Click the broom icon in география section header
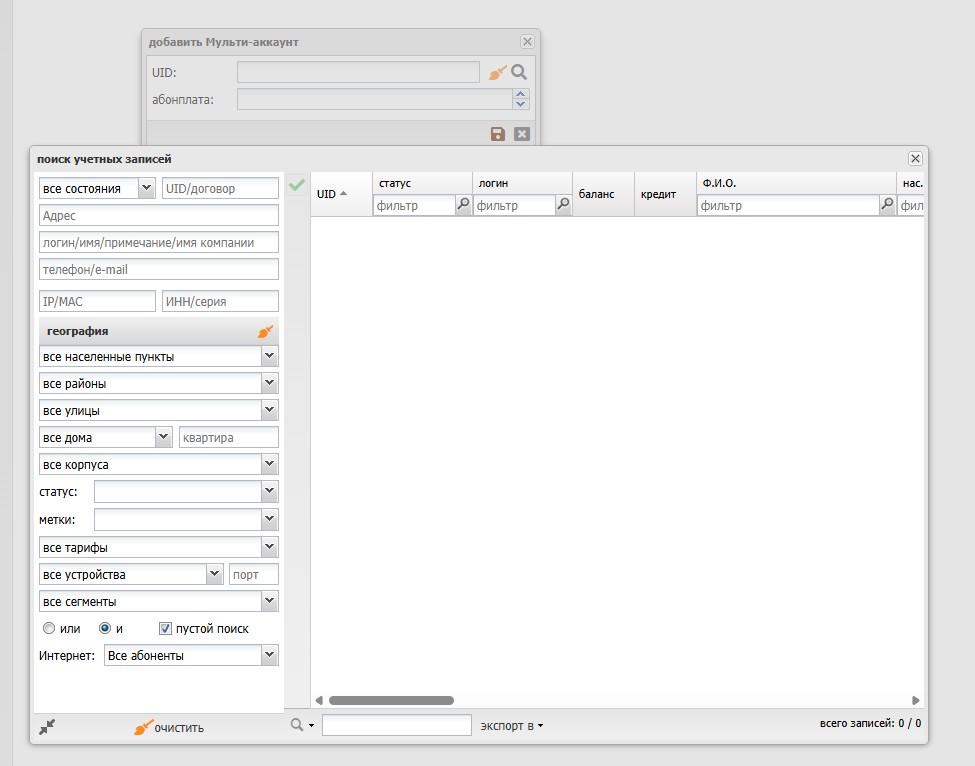 [266, 329]
